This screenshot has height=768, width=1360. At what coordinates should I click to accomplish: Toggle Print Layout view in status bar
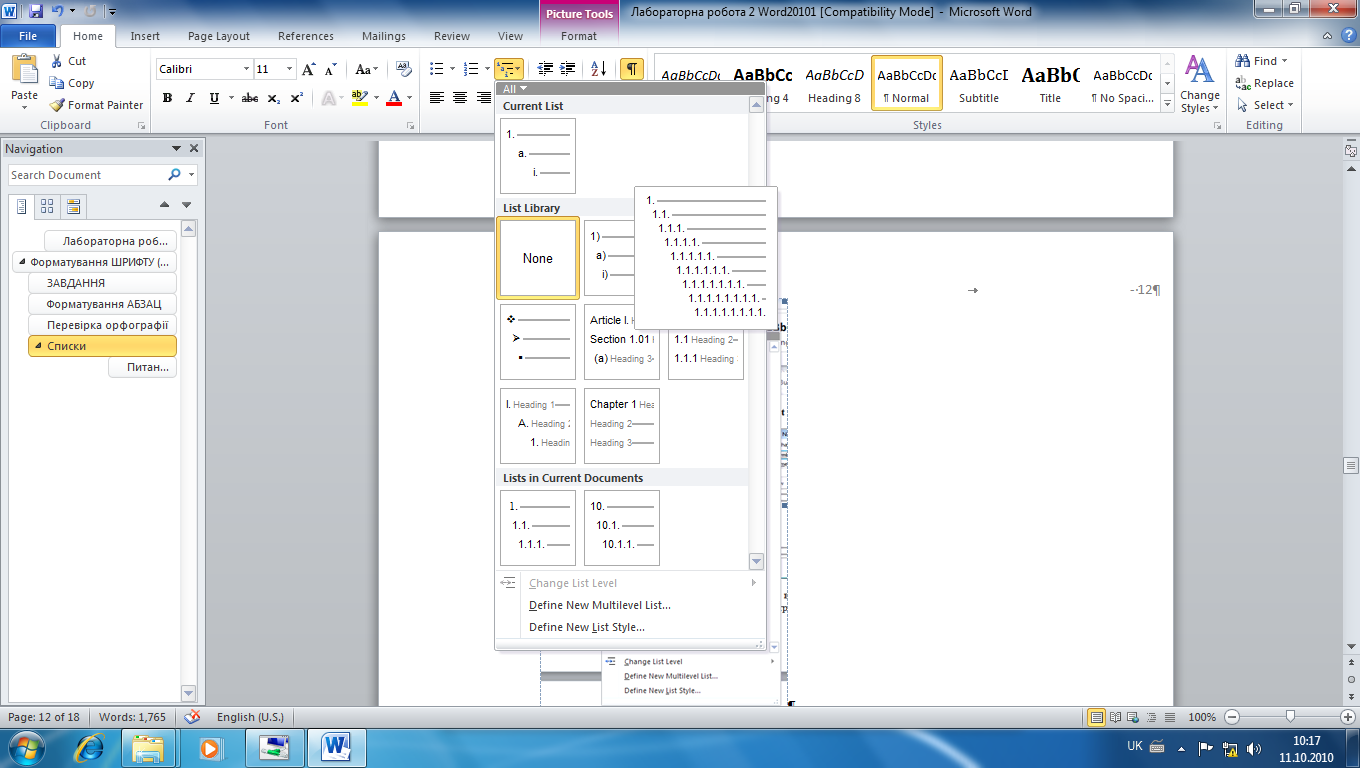click(1097, 717)
